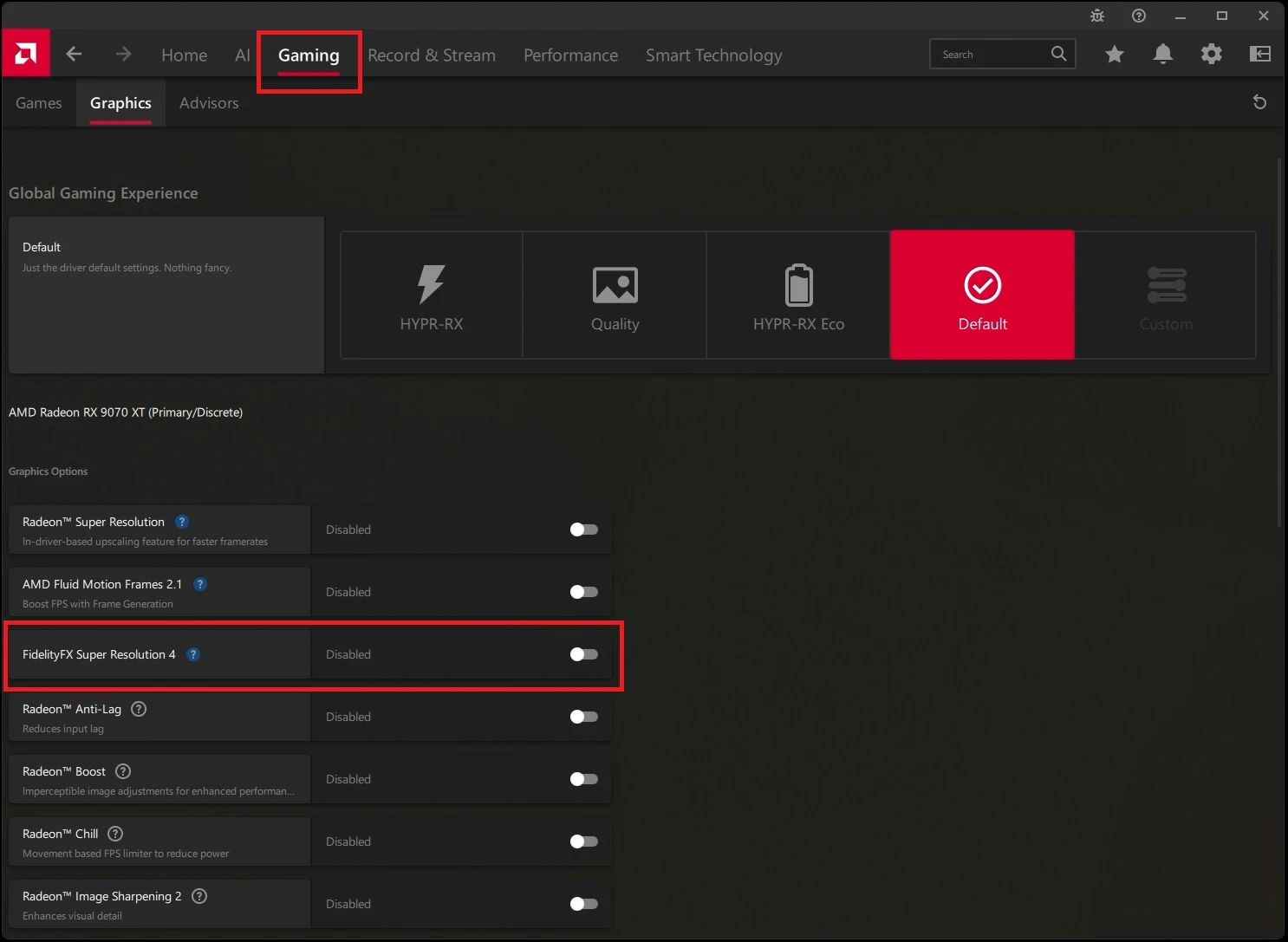Enable AMD Fluid Motion Frames 2.1
1288x942 pixels.
583,592
